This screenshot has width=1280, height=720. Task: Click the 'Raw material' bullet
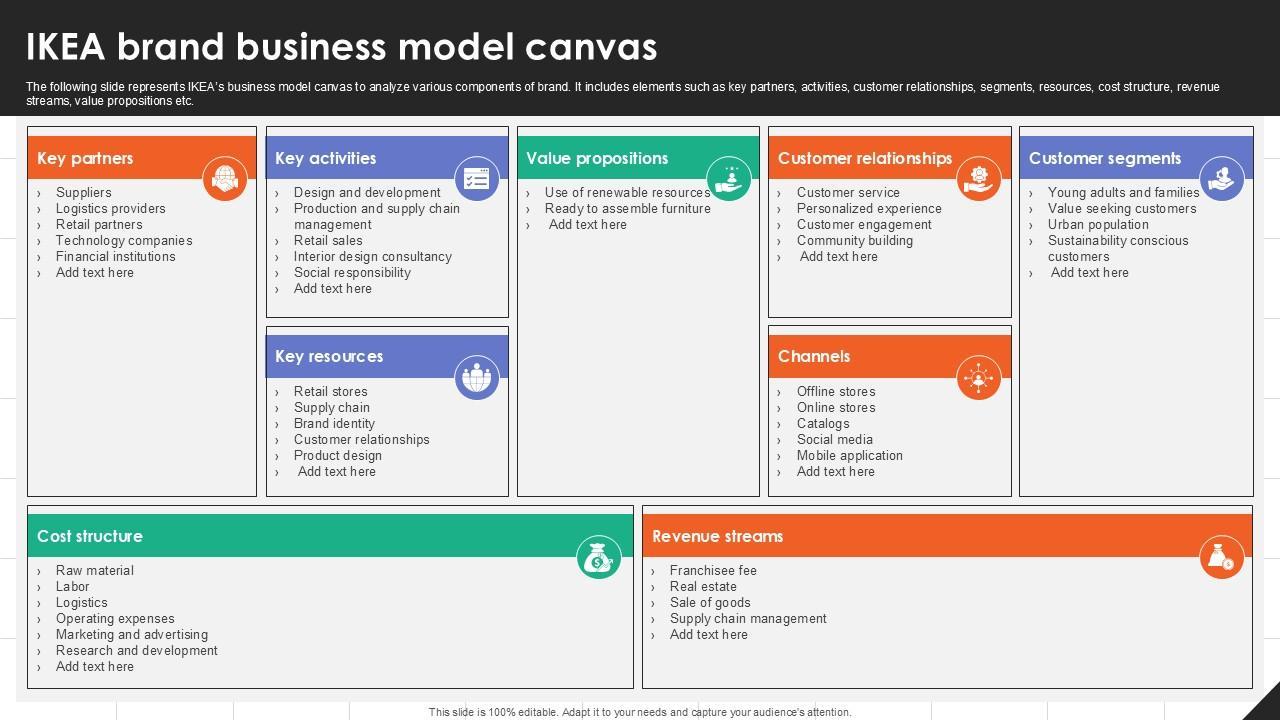point(95,570)
